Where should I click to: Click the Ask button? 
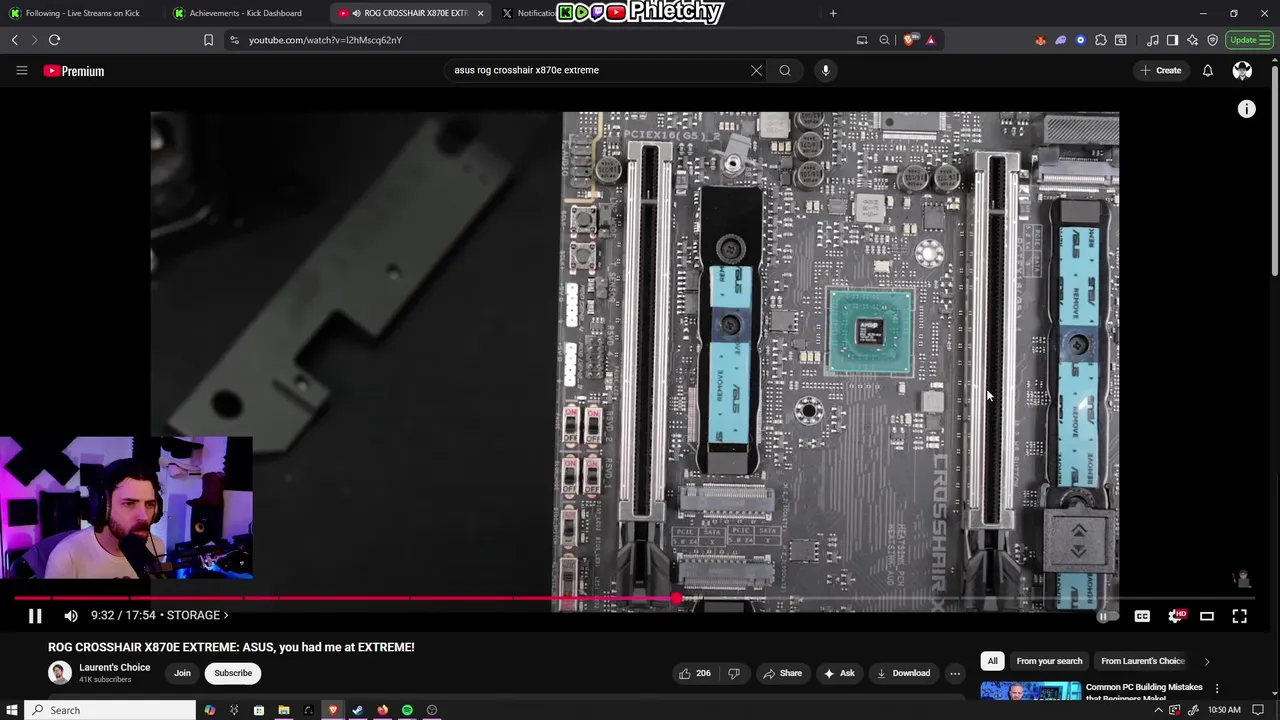838,673
